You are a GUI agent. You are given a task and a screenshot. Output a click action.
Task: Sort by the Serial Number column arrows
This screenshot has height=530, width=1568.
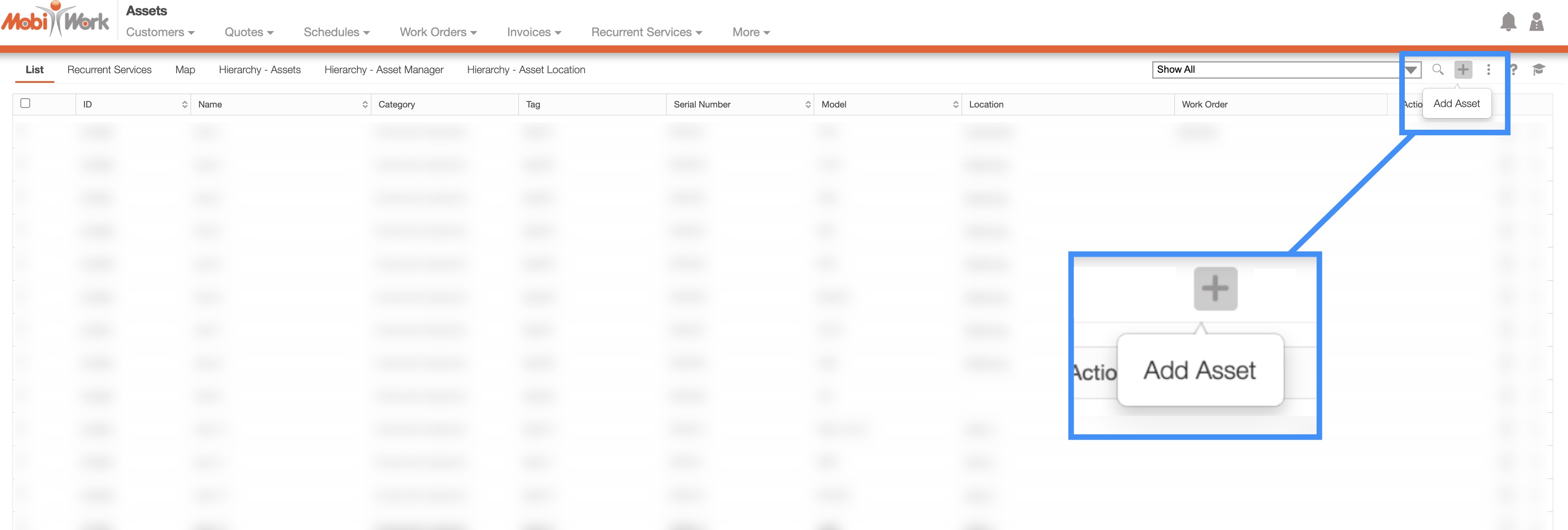[808, 105]
